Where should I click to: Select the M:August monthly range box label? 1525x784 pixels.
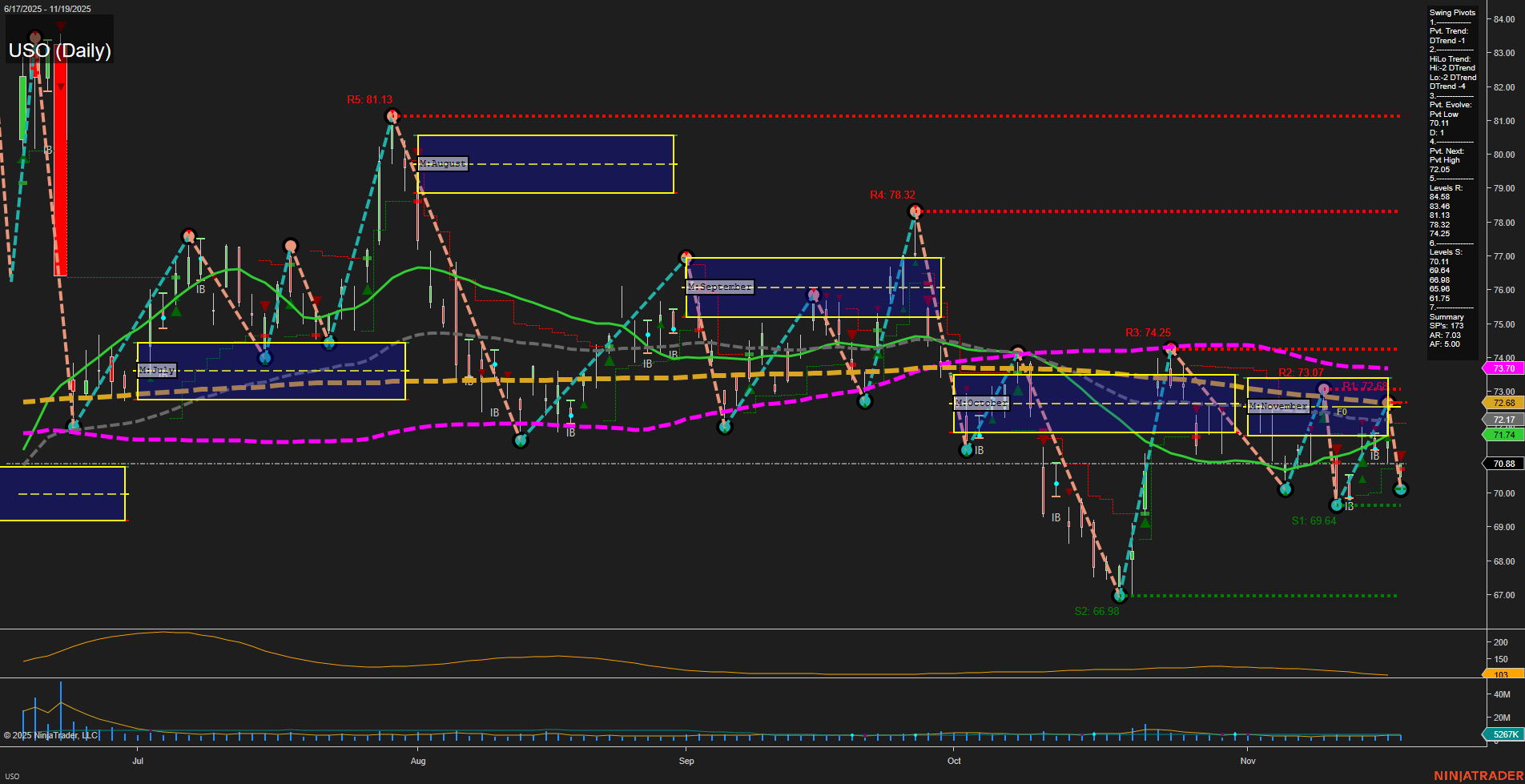[x=442, y=164]
